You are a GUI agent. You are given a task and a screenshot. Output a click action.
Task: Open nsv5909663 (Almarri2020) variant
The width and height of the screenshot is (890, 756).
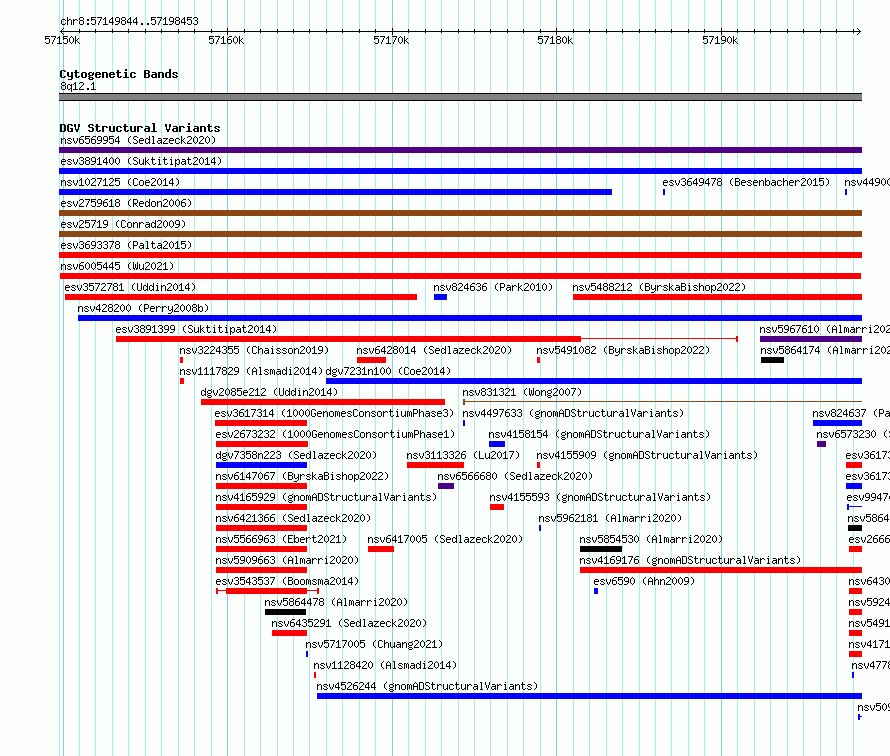point(287,560)
